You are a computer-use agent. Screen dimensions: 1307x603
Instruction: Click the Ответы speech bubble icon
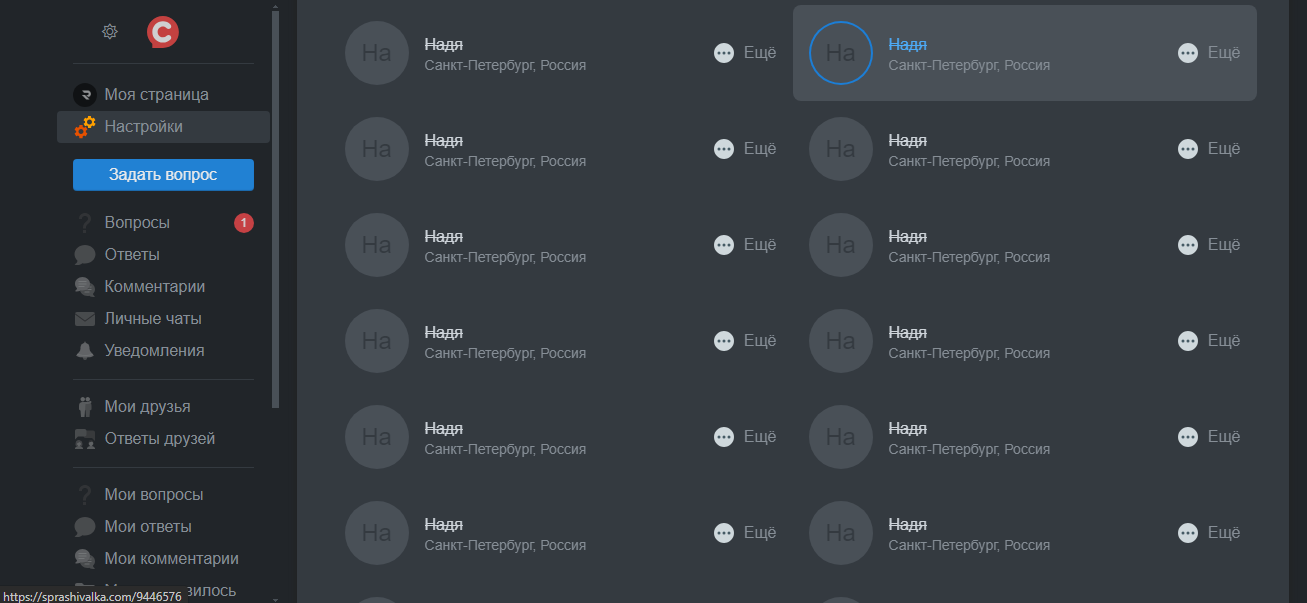click(x=85, y=254)
